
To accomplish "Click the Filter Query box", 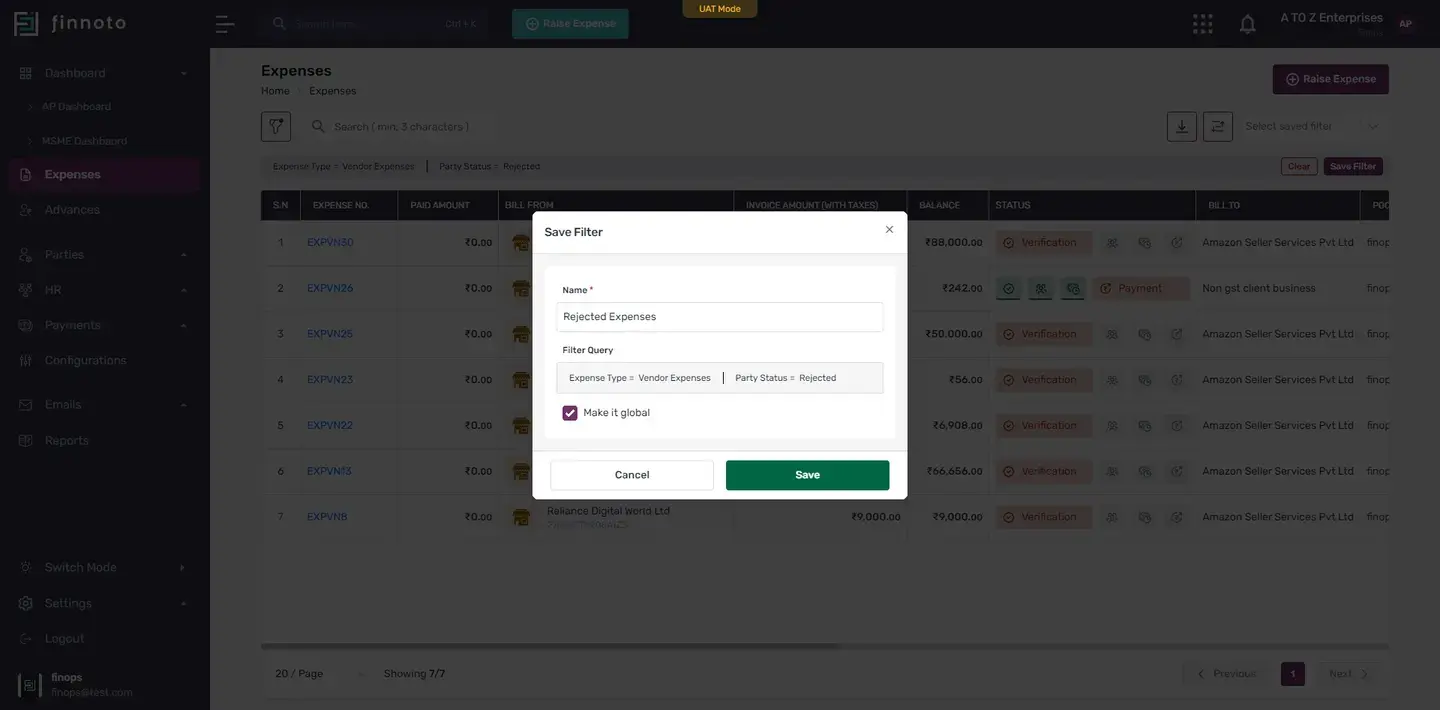I will click(720, 378).
